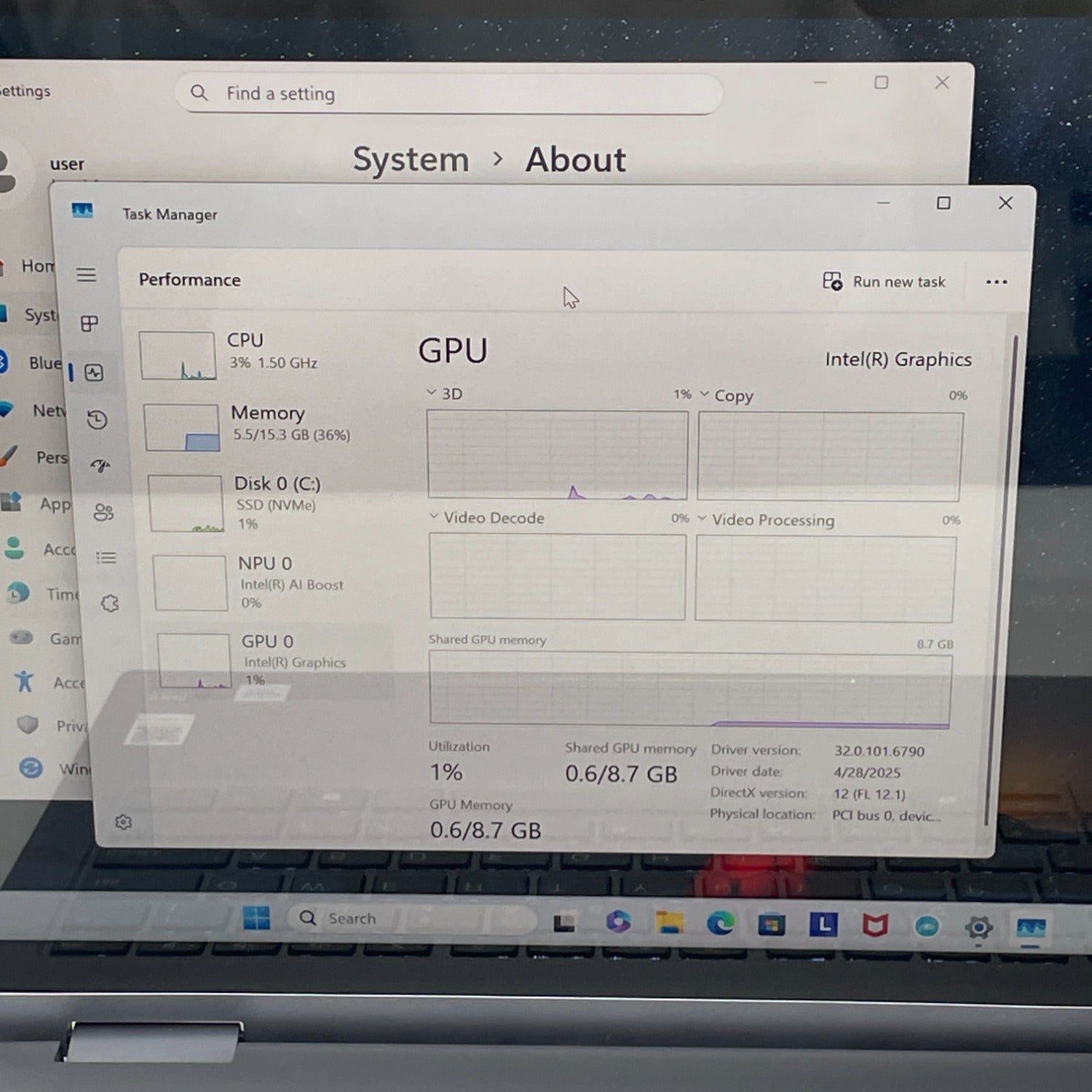Open Task Manager settings gear

pos(123,822)
